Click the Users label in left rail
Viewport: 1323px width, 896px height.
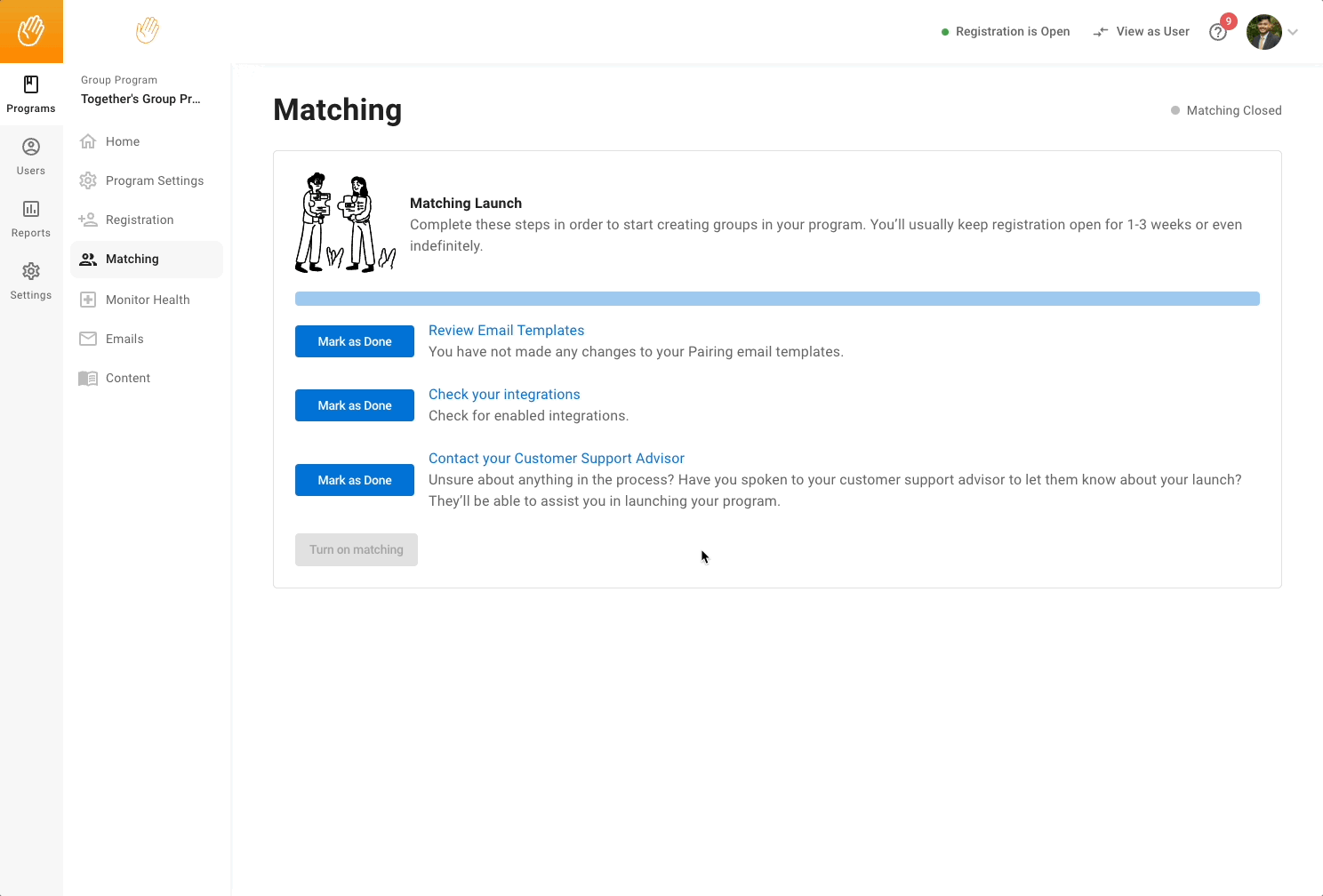point(31,171)
